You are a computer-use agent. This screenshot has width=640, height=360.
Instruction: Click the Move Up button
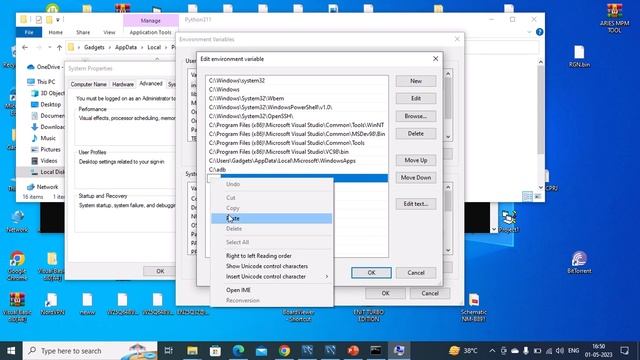[416, 160]
